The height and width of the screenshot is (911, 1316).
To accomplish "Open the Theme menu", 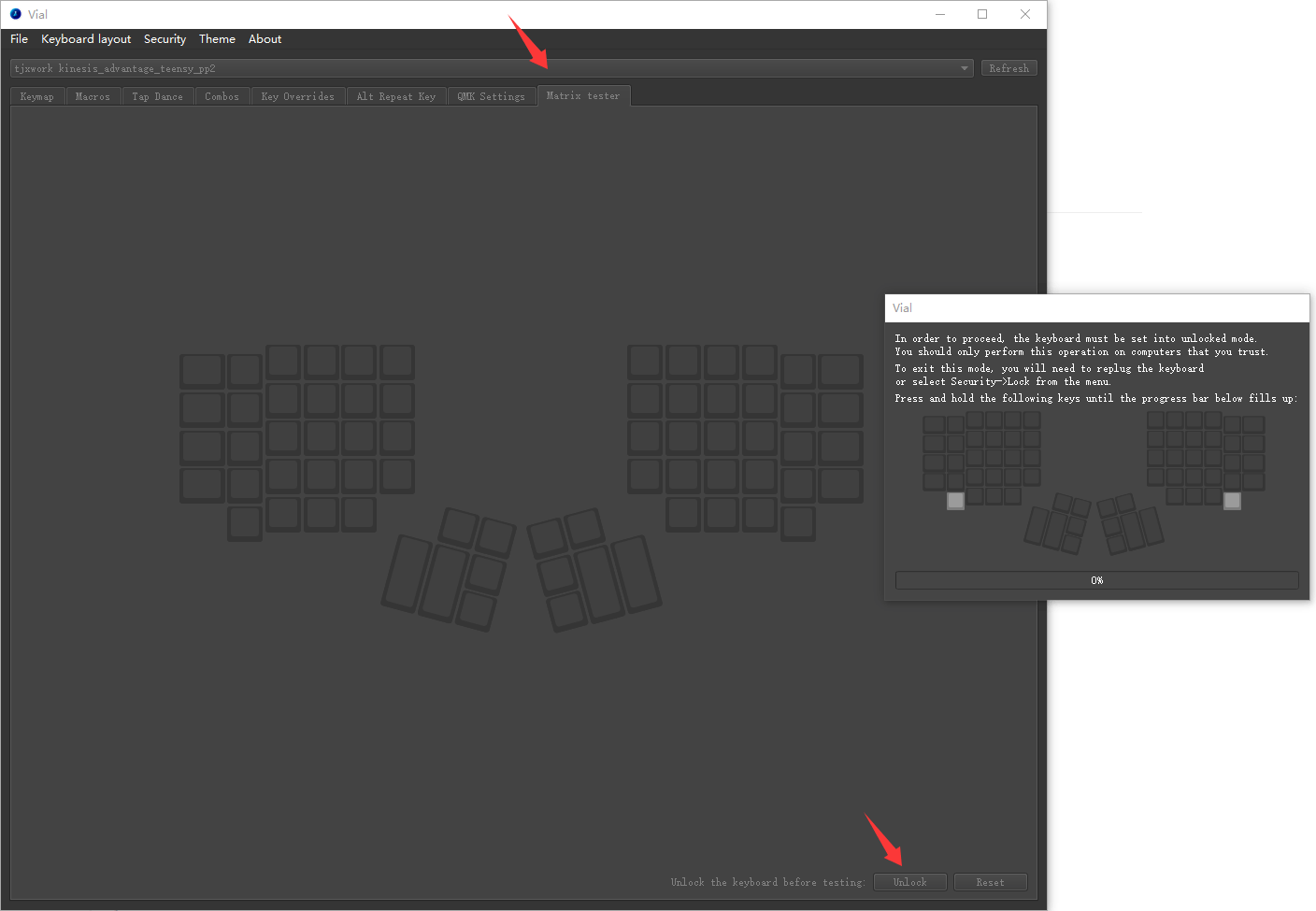I will [x=217, y=39].
